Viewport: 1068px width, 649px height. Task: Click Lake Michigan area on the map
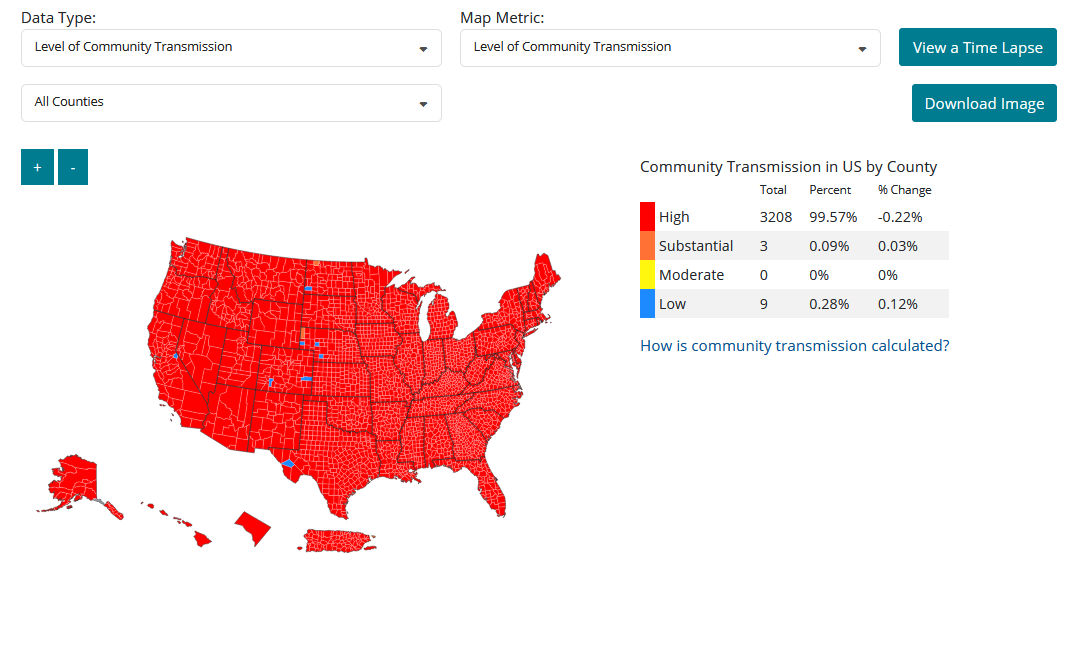[434, 315]
